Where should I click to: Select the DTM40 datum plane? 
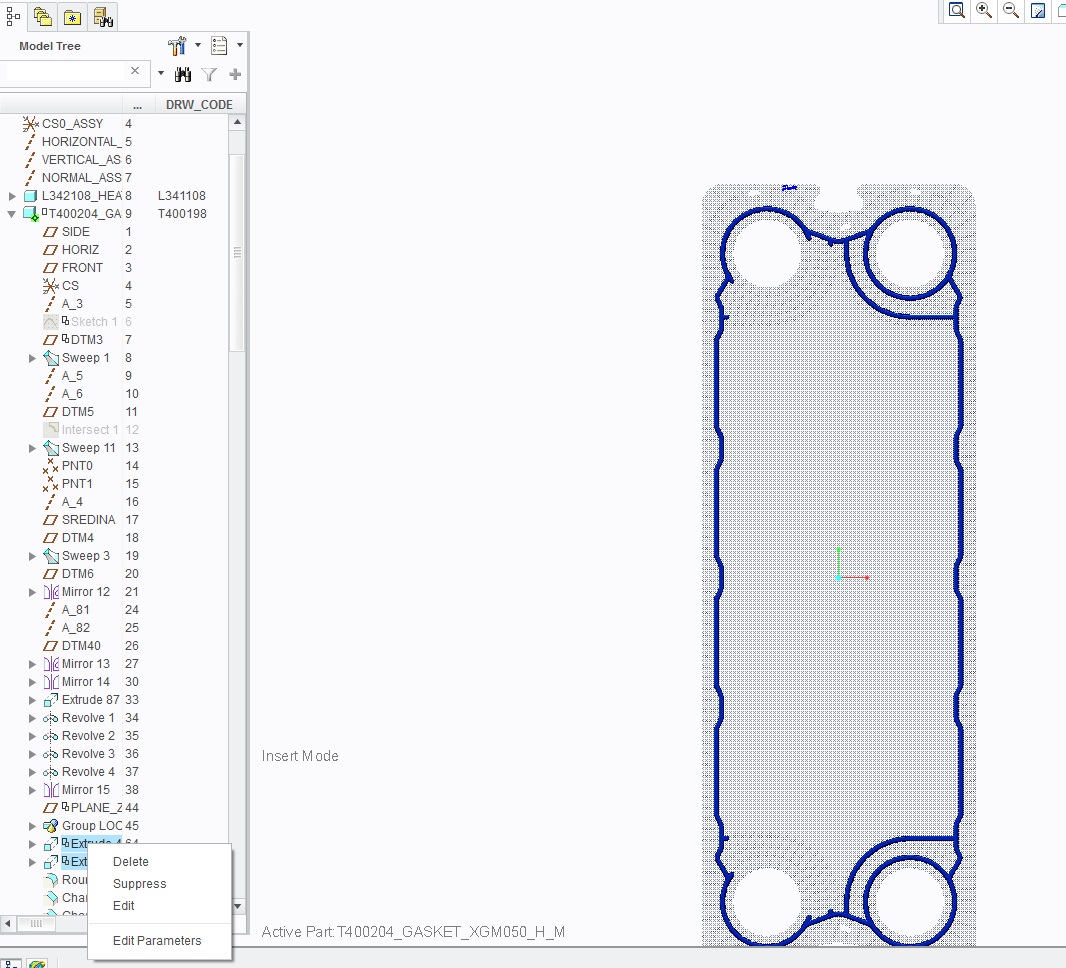coord(81,646)
